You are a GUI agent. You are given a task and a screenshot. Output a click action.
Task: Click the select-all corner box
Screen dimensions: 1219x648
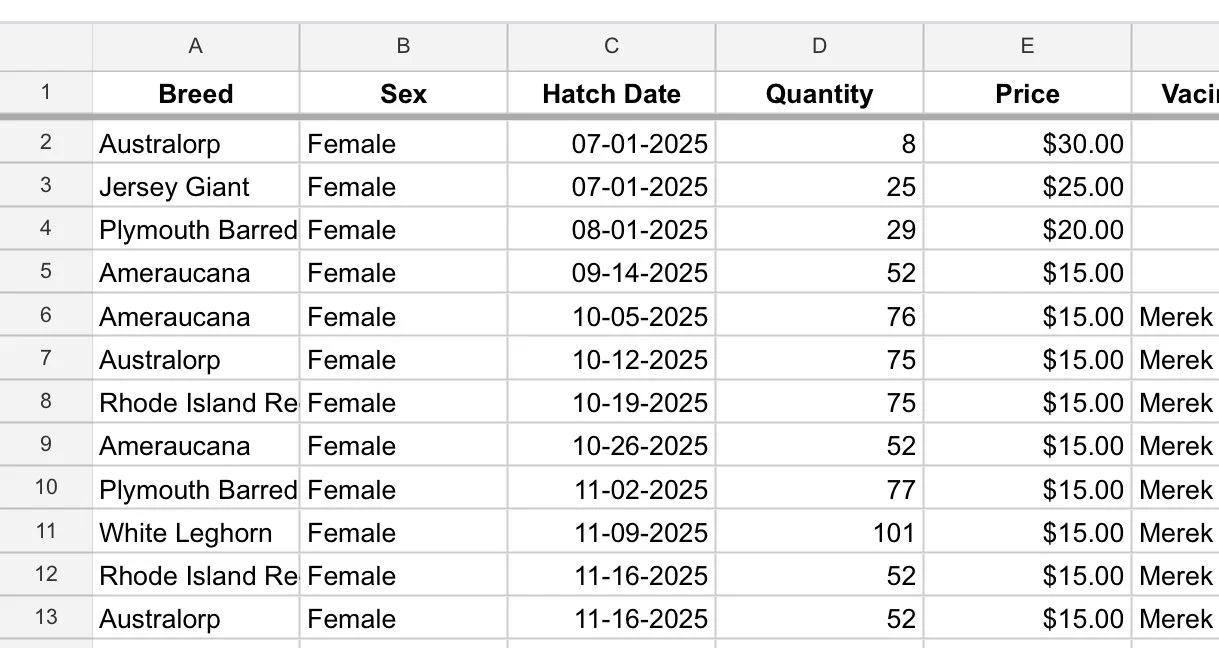(x=46, y=46)
